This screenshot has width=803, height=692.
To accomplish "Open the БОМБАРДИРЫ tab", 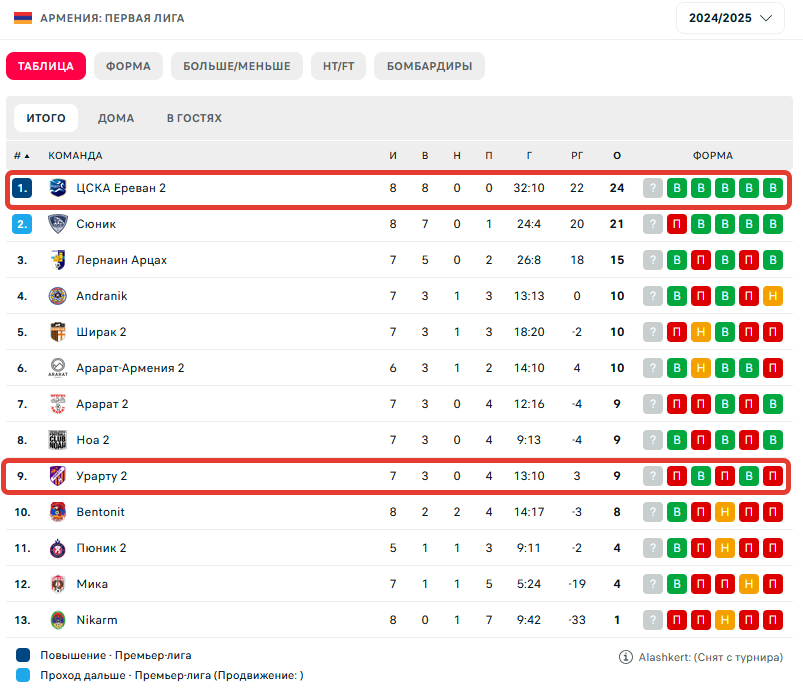I will pos(429,66).
